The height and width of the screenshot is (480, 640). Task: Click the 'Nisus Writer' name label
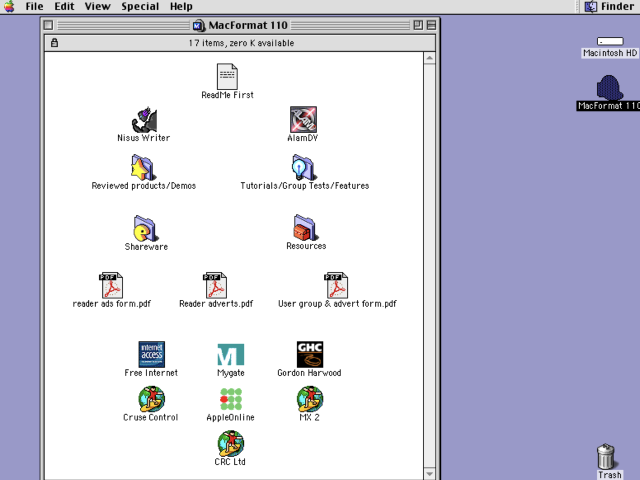(144, 138)
